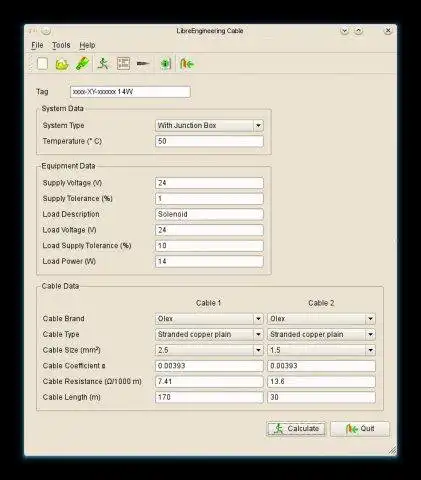This screenshot has width=421, height=480.
Task: Click the Load Voltage (V) field
Action: point(209,230)
